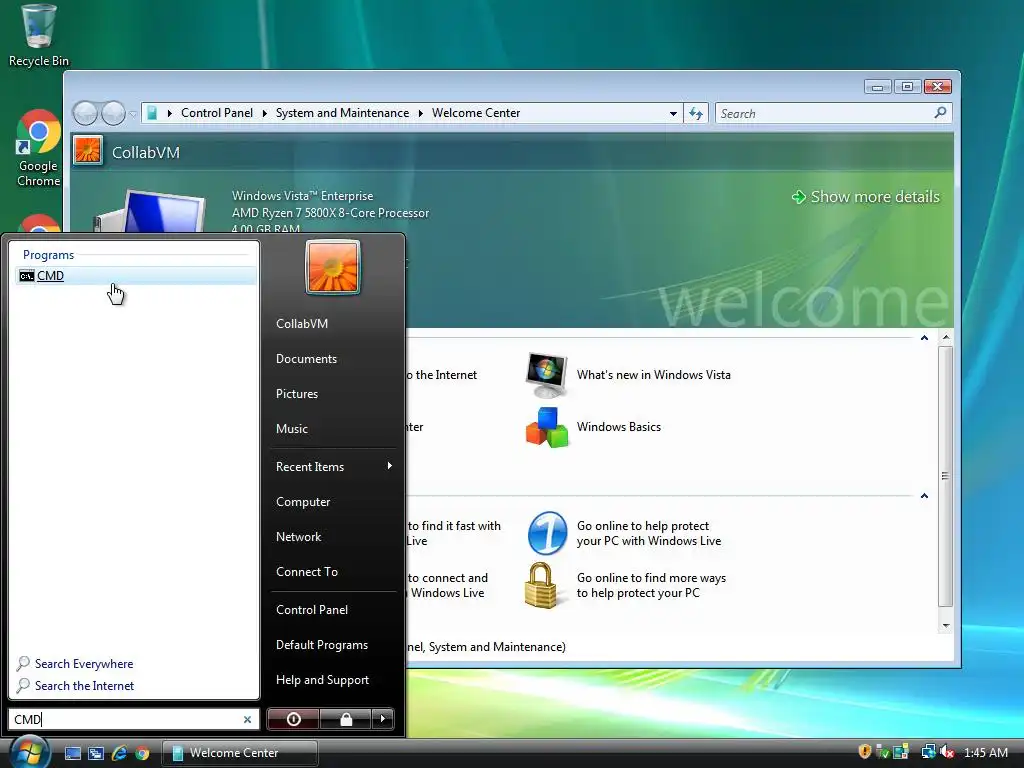Screen dimensions: 1024x768
Task: Launch Chrome from Quick Launch
Action: click(142, 753)
